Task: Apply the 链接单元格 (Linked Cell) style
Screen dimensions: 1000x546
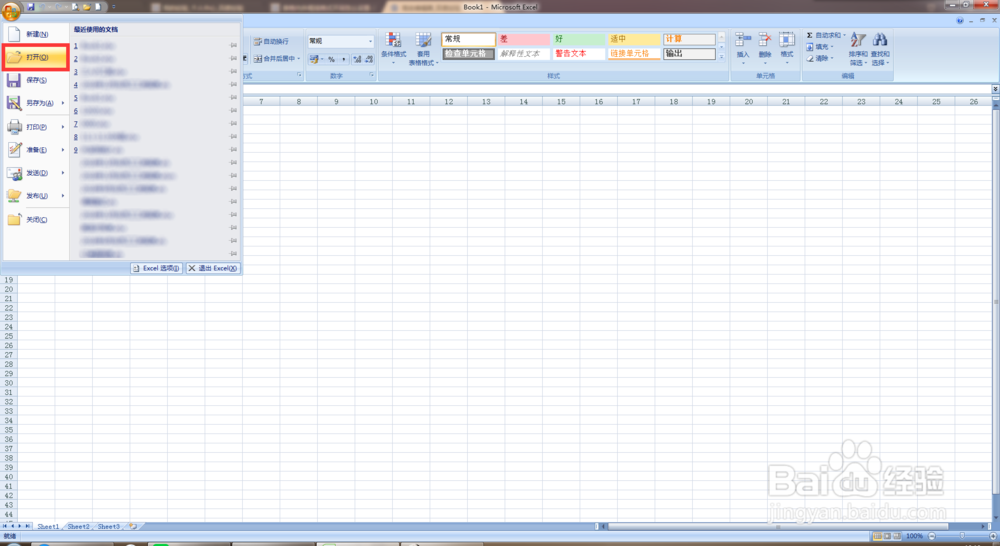Action: coord(634,54)
